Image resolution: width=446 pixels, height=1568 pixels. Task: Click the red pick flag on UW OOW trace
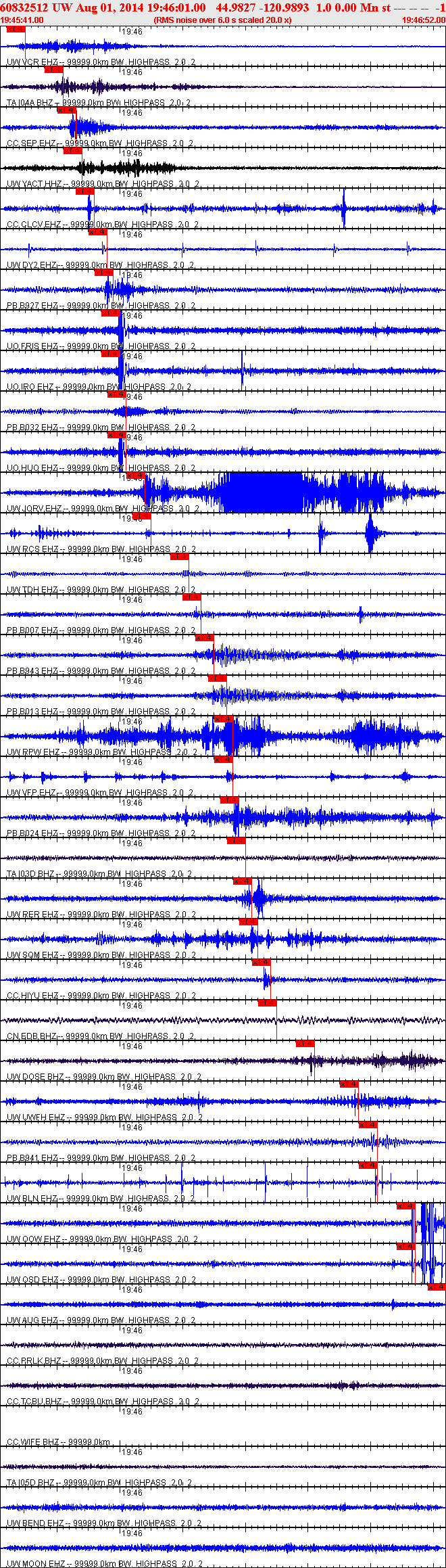click(x=405, y=1206)
